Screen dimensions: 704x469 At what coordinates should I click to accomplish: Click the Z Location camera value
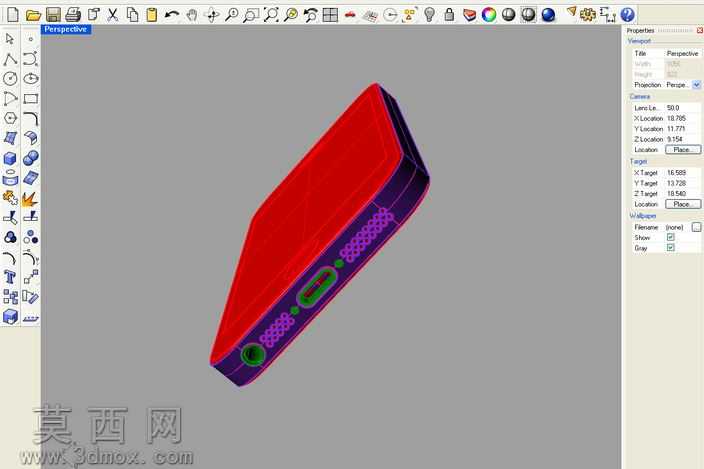click(682, 139)
